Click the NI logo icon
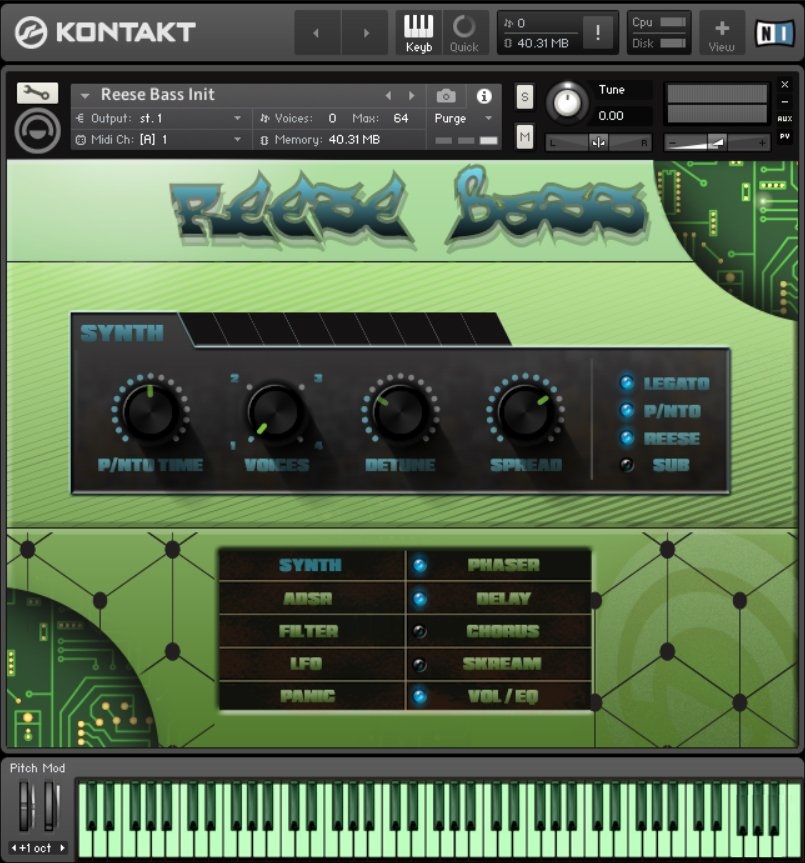This screenshot has width=805, height=863. pyautogui.click(x=775, y=33)
